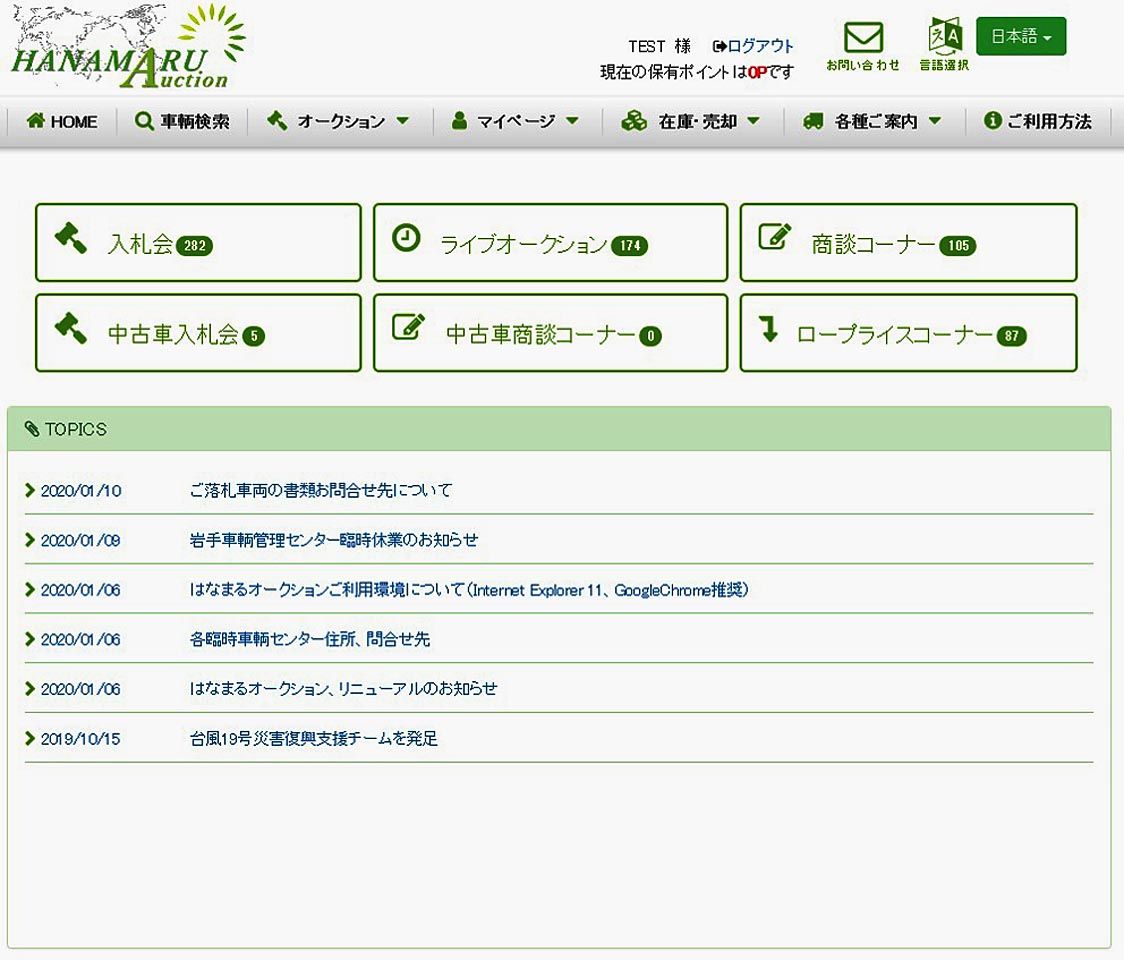Expand the マイページ menu
The image size is (1124, 960).
[x=515, y=121]
